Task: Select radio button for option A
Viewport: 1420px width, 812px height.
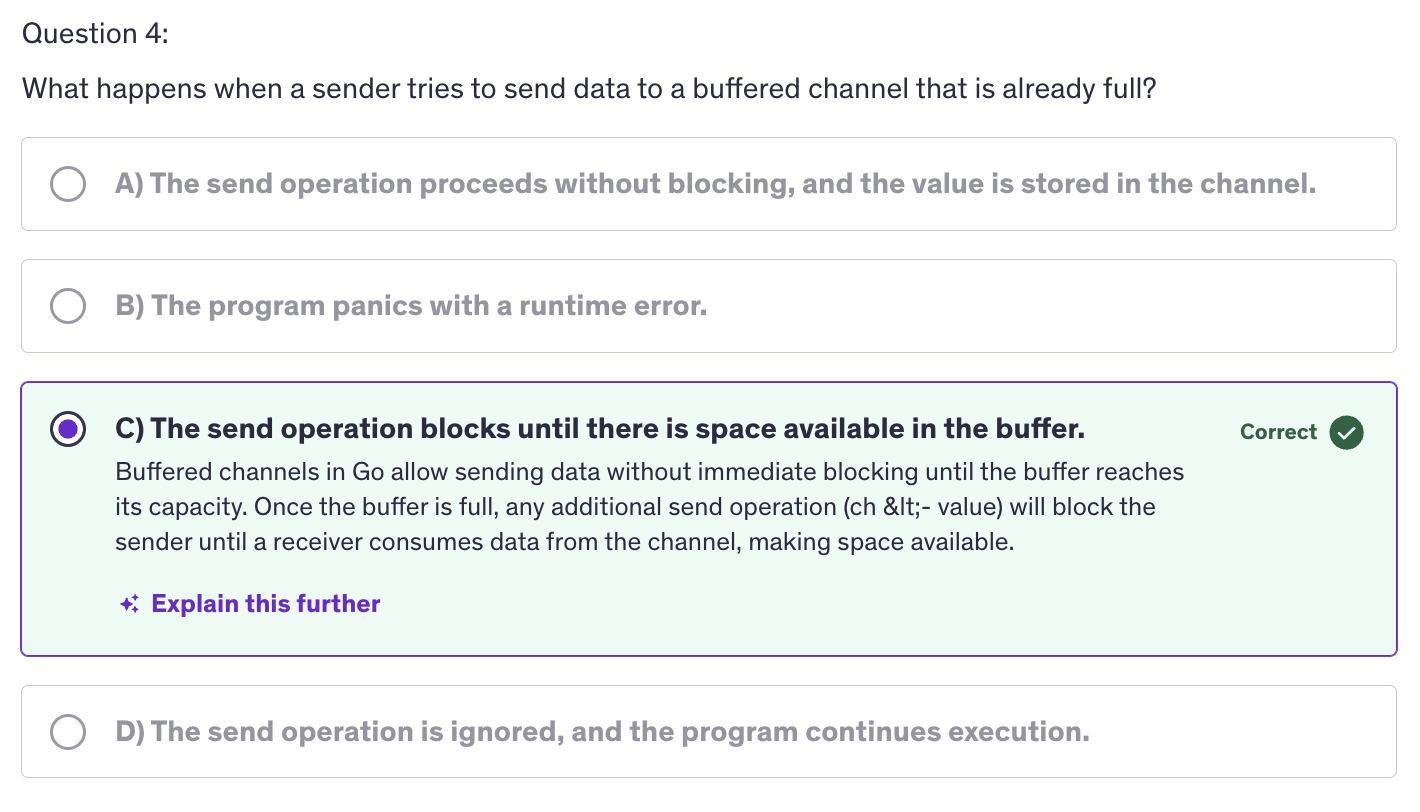Action: point(68,184)
